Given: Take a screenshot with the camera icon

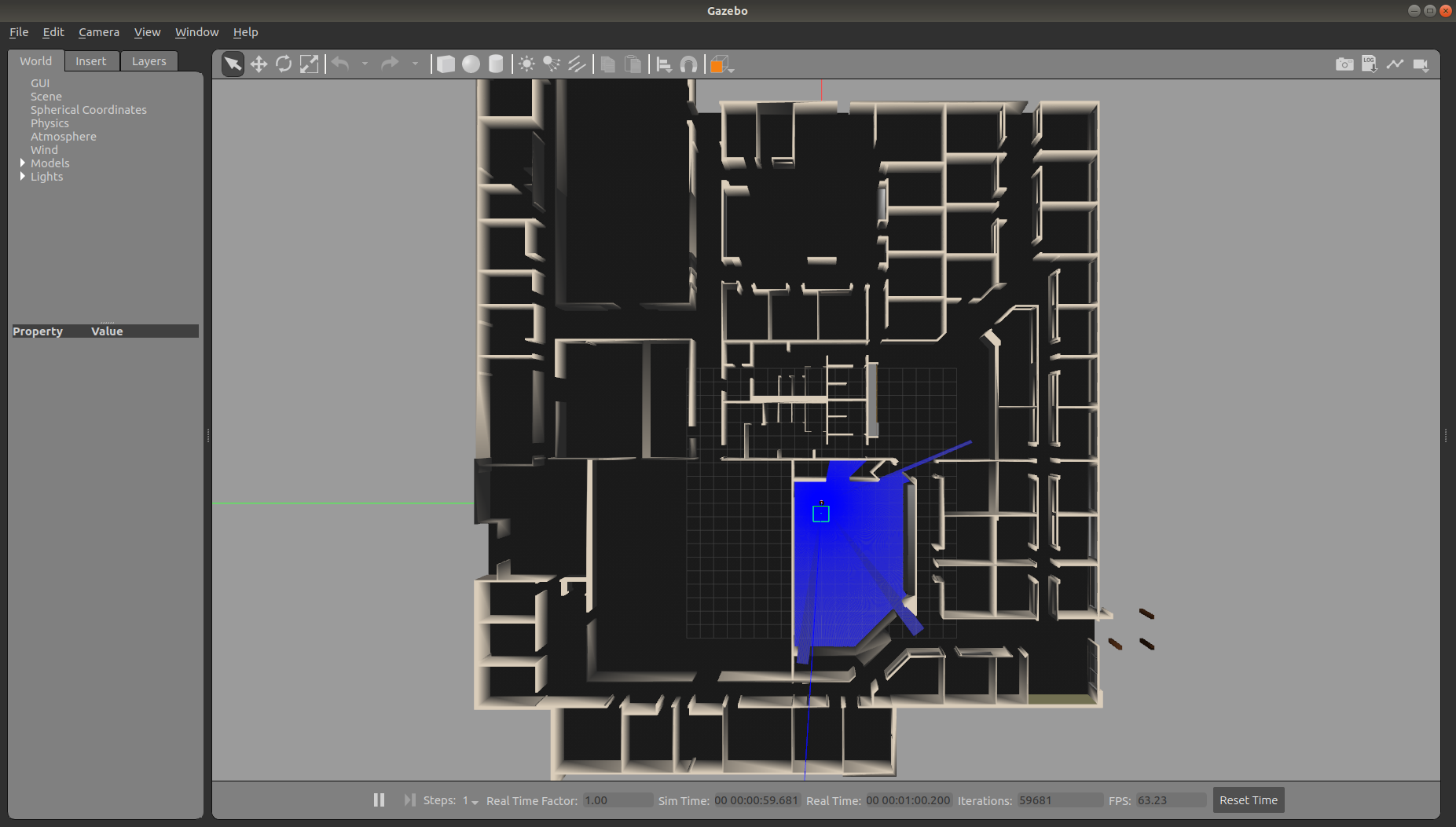Looking at the screenshot, I should pos(1345,64).
